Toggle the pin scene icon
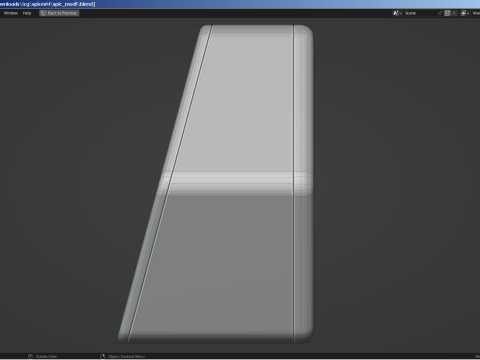This screenshot has width=480, height=360. coord(440,13)
